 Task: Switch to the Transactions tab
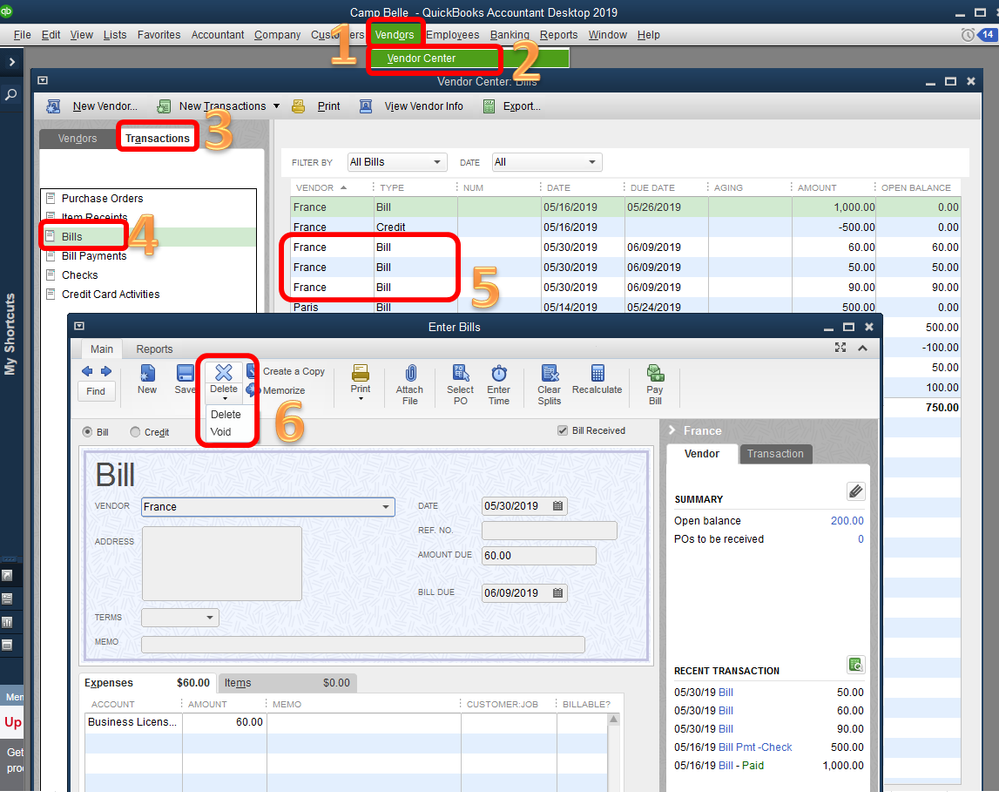point(157,138)
